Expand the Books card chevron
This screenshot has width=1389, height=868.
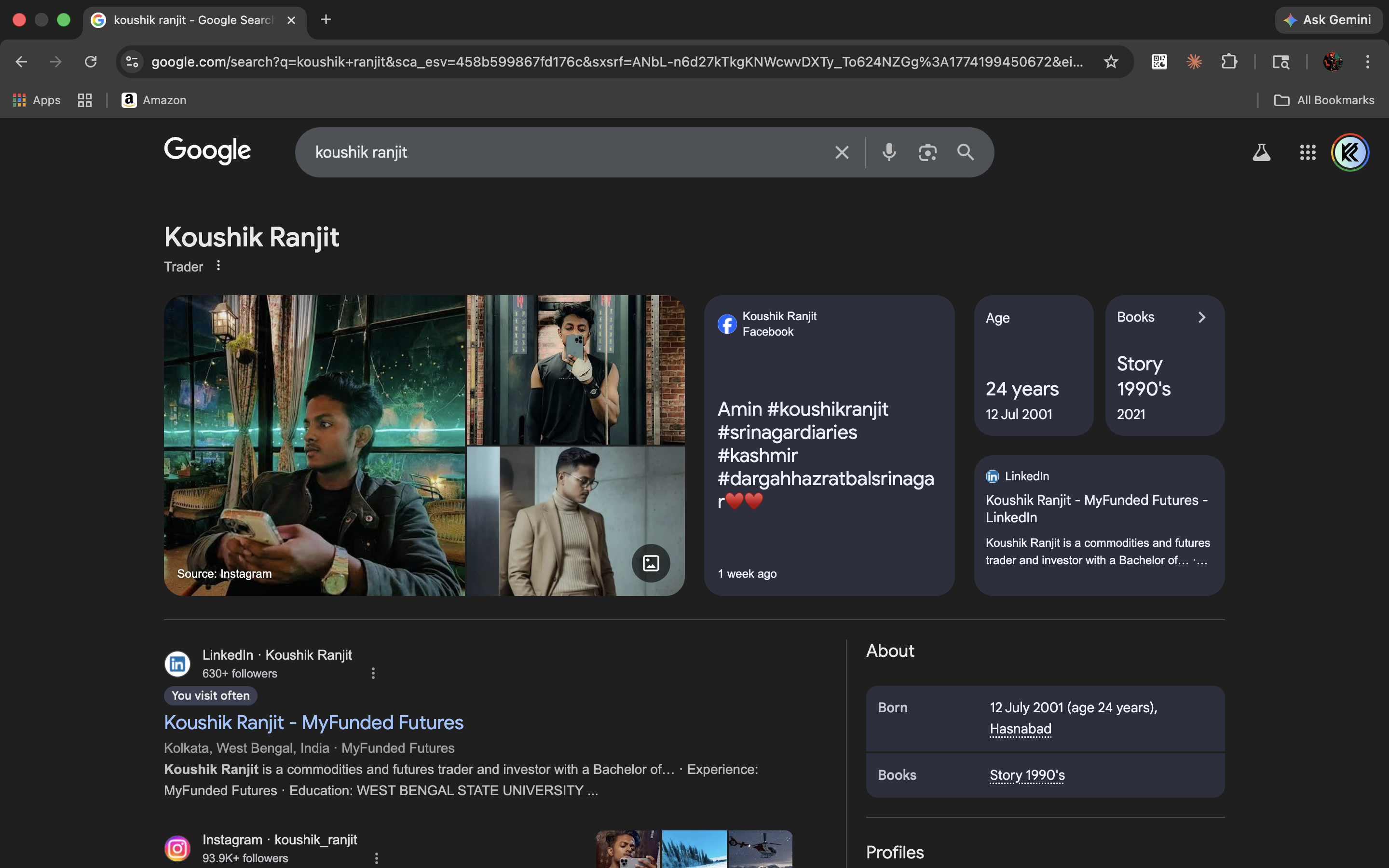1201,317
